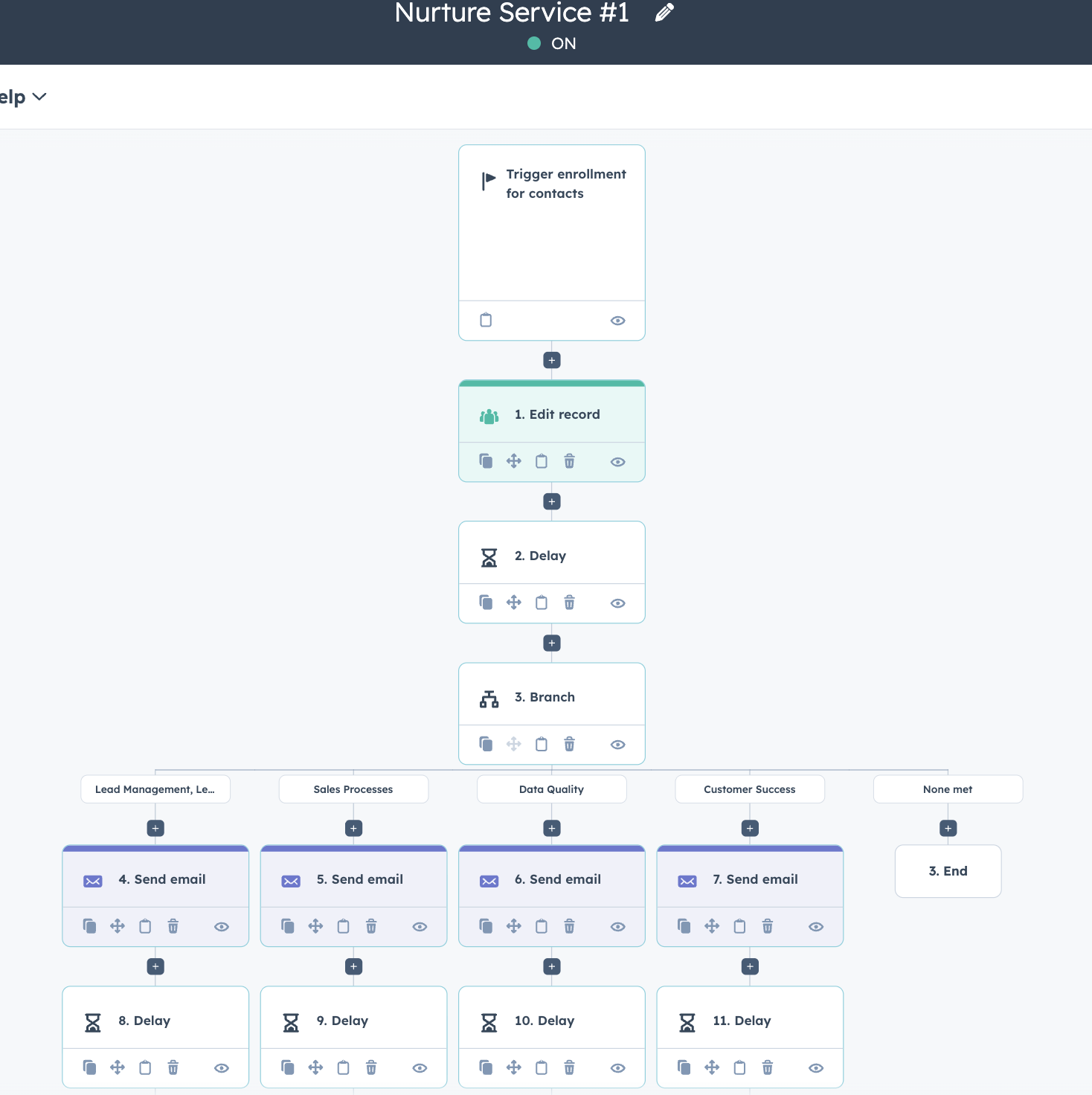Add action under Sales Processes branch
This screenshot has height=1095, width=1092.
(x=354, y=828)
